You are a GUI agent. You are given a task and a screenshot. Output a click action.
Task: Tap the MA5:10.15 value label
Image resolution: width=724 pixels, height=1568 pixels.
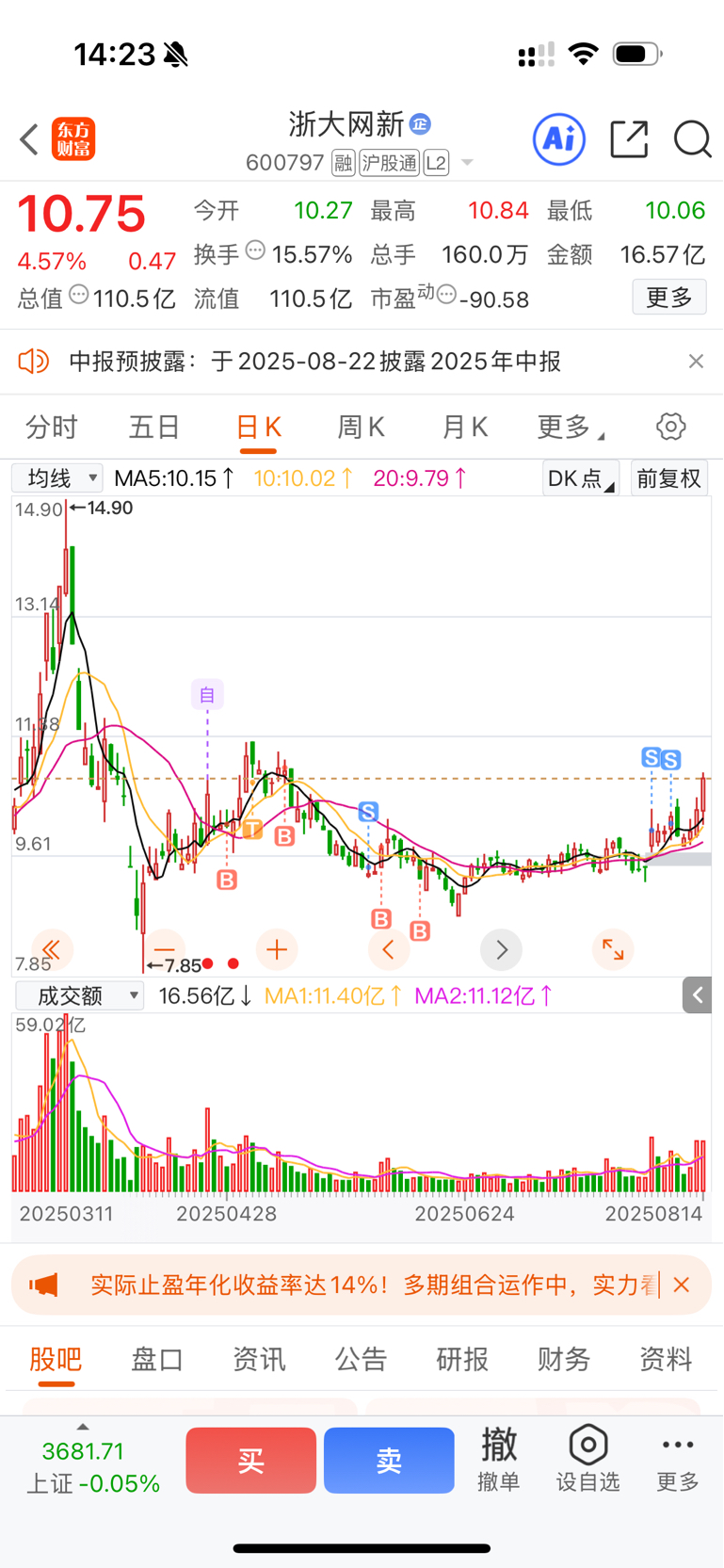click(x=174, y=478)
